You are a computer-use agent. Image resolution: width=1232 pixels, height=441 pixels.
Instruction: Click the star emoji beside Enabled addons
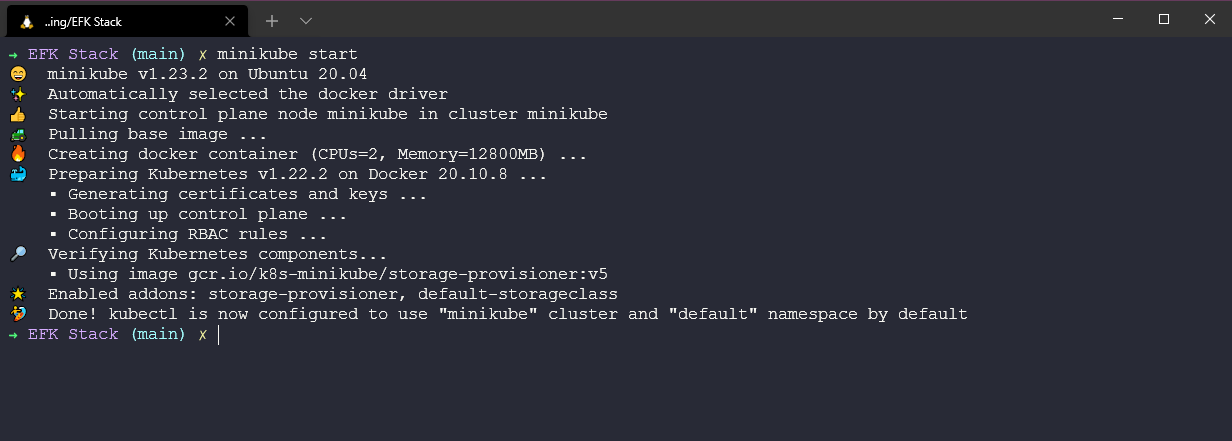coord(18,294)
